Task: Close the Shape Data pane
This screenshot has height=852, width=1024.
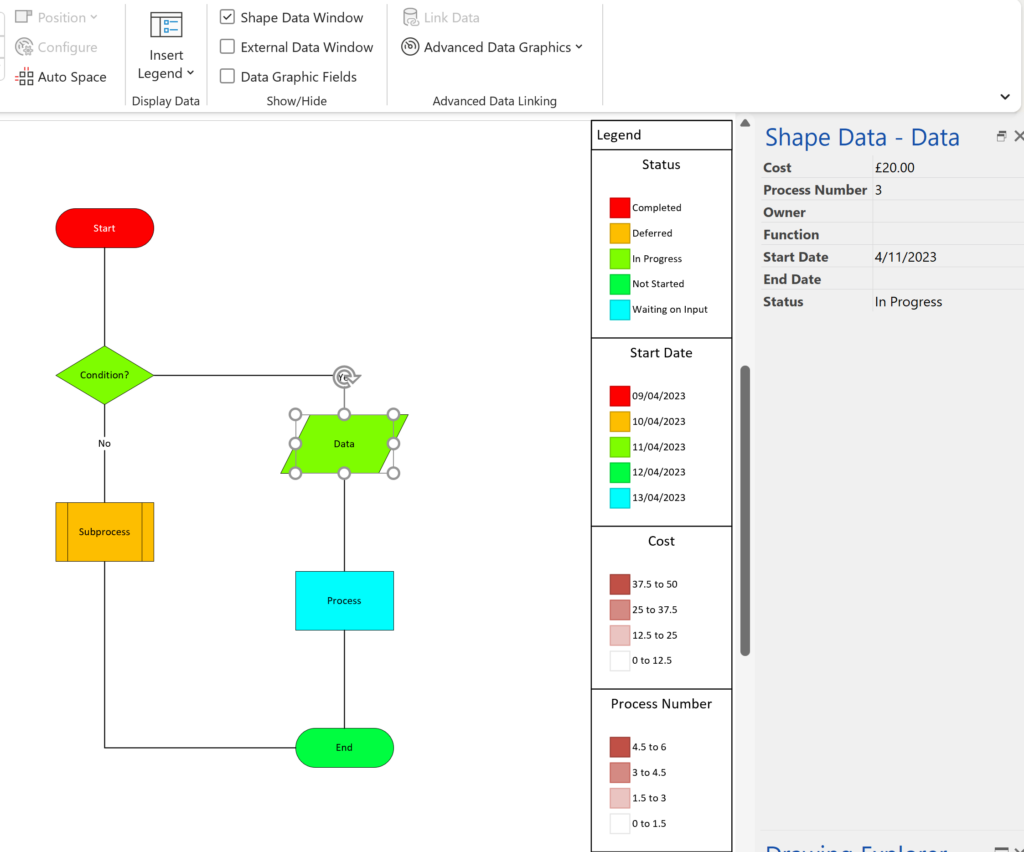Action: tap(1019, 136)
